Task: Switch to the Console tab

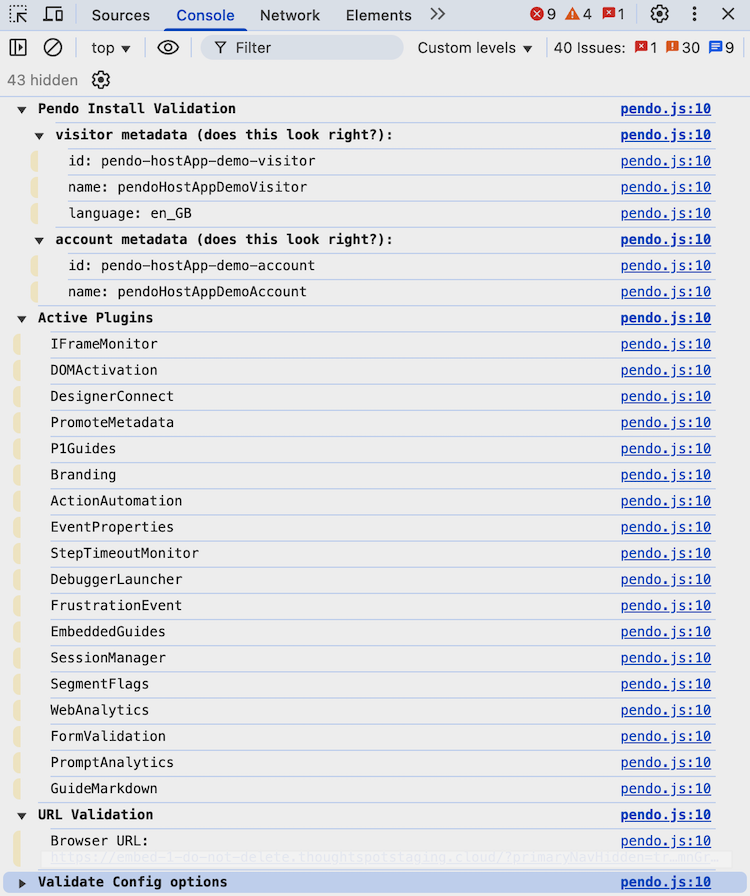Action: coord(205,15)
